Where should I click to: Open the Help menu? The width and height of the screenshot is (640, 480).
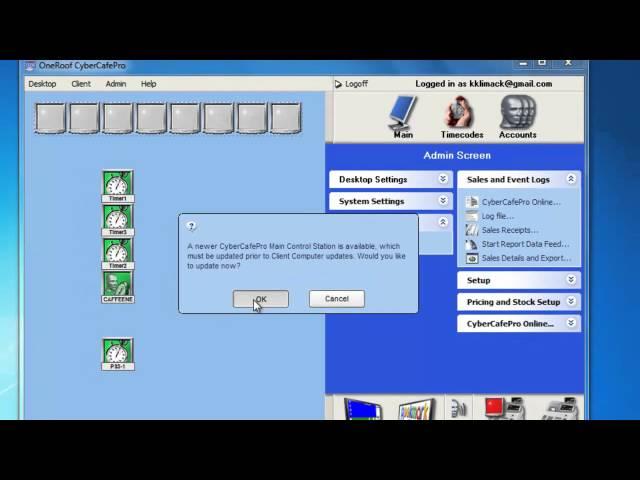click(148, 84)
